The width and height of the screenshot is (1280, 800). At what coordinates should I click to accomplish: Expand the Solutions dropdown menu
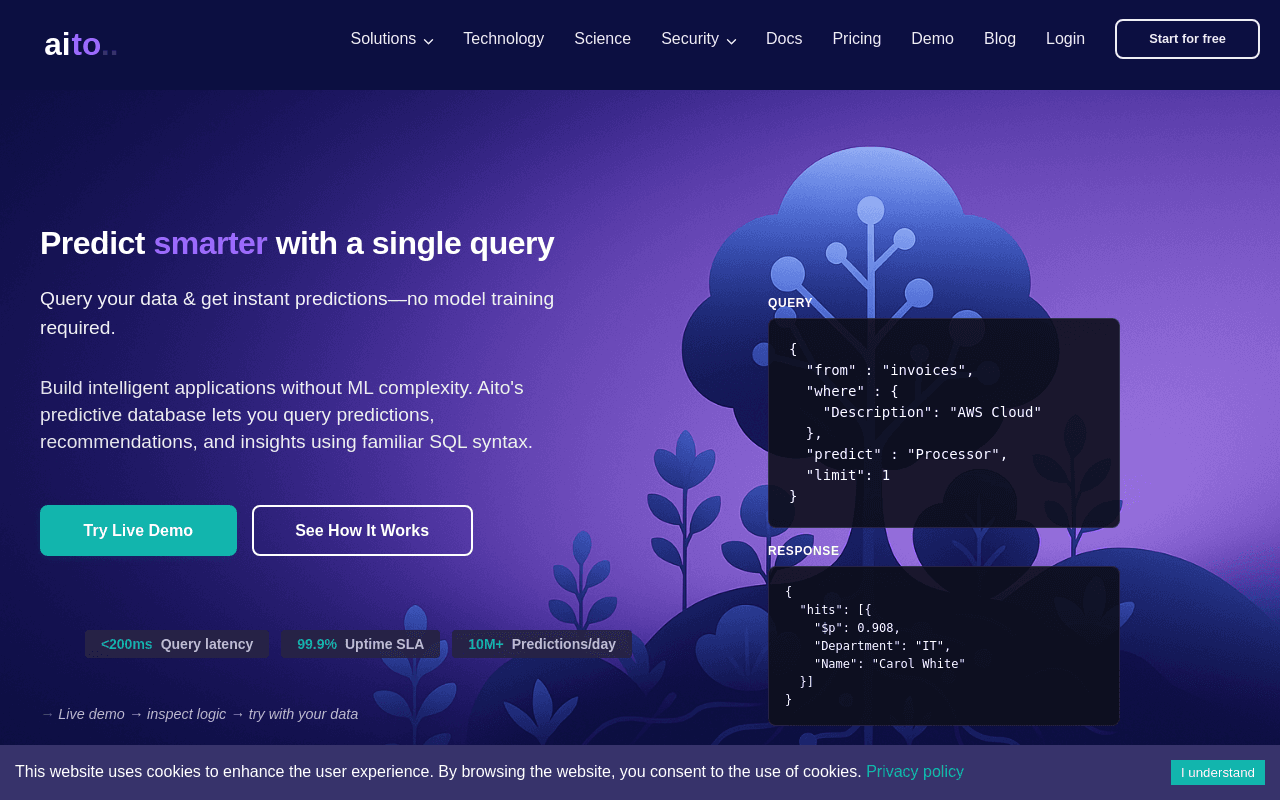391,39
